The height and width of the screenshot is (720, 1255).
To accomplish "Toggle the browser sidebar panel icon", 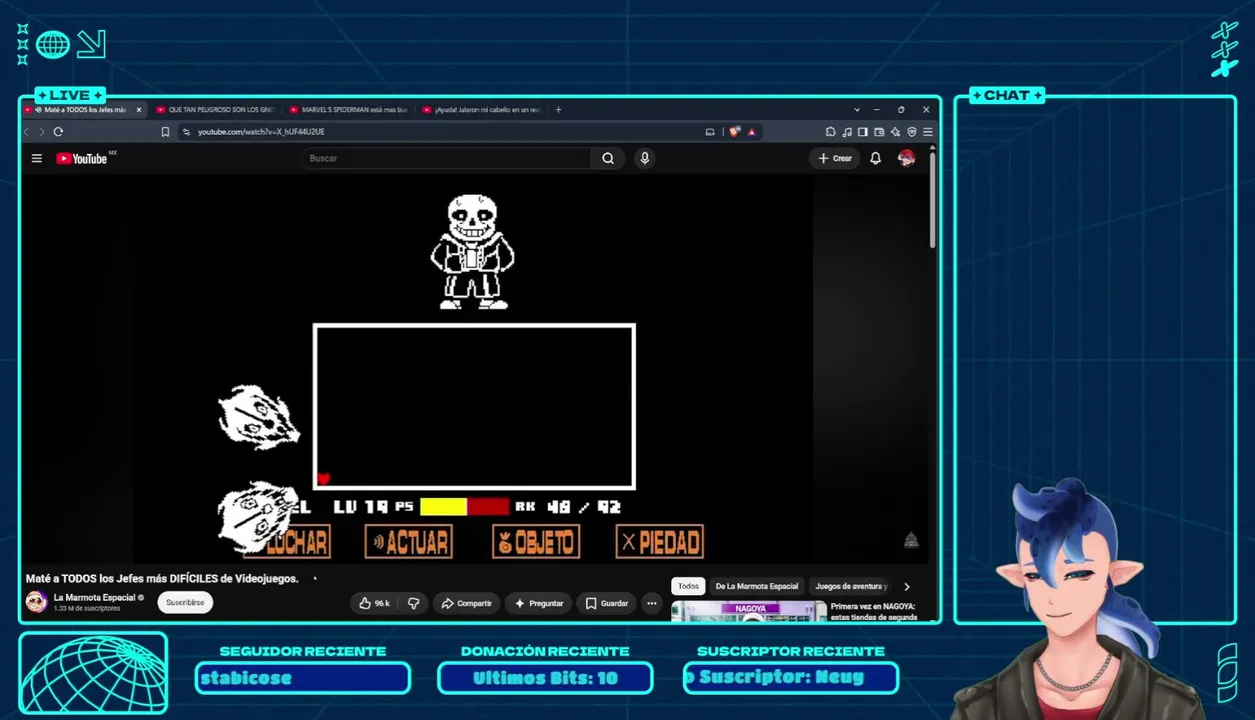I will coord(862,132).
